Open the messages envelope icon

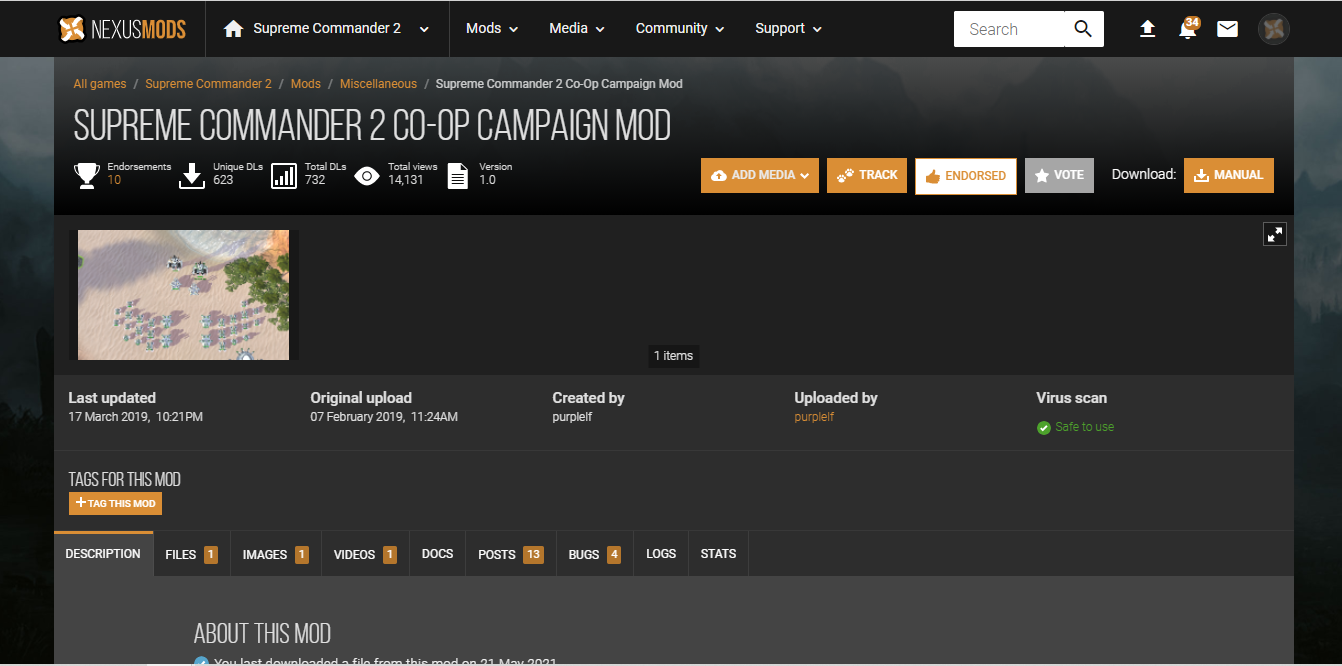point(1227,29)
